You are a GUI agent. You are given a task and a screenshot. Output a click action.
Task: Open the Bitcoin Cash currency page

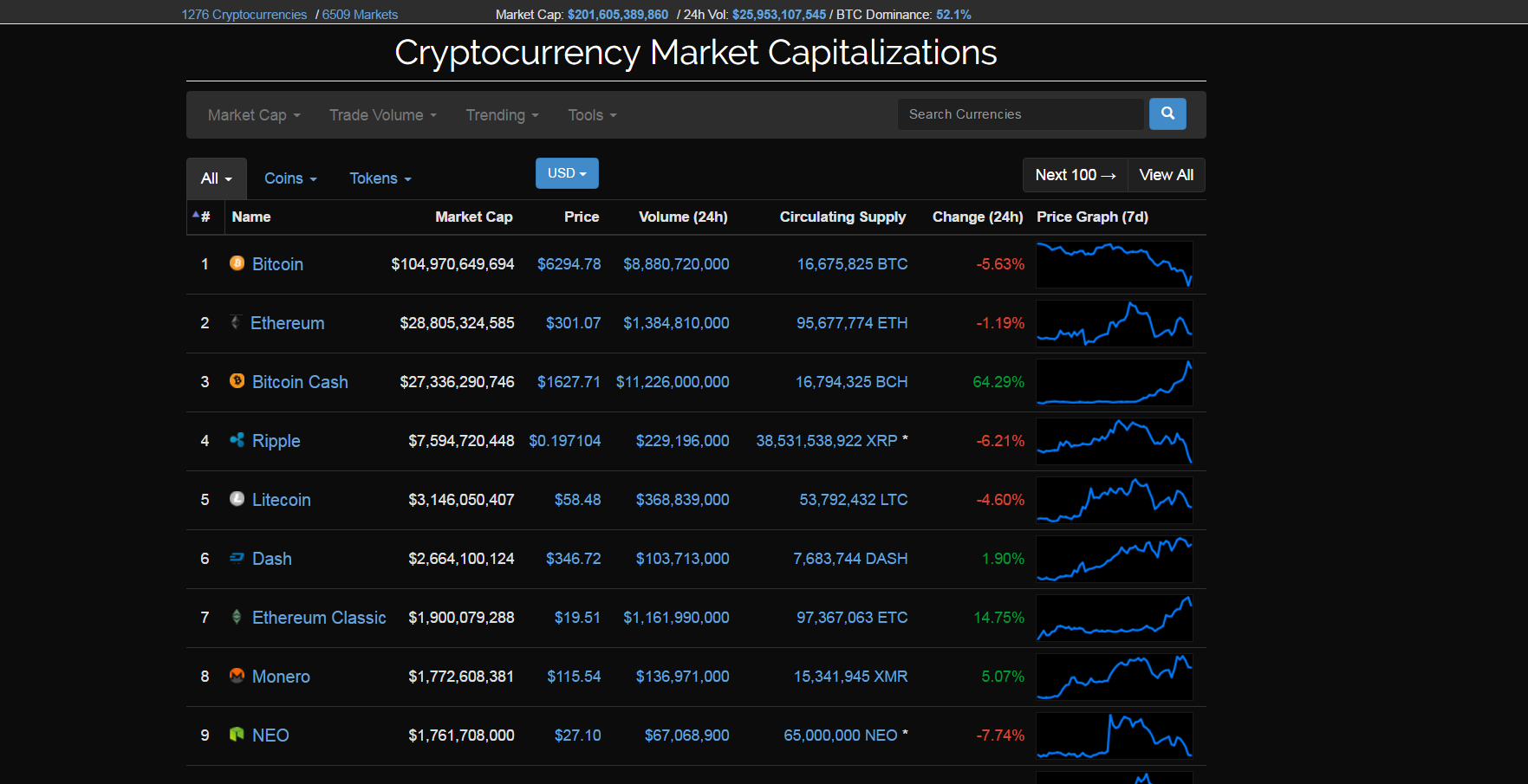coord(300,382)
